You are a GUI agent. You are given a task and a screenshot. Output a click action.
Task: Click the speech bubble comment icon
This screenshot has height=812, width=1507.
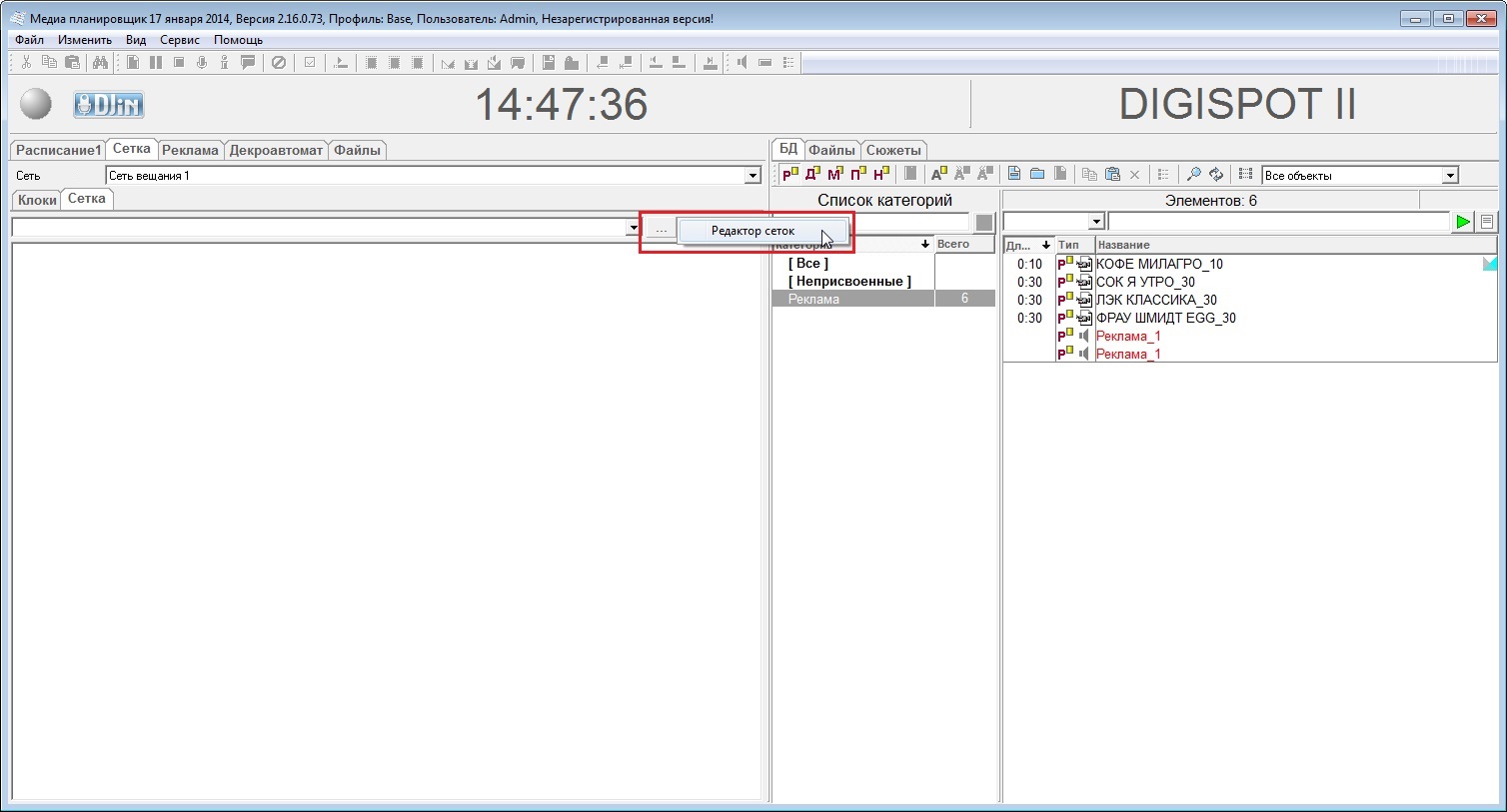pyautogui.click(x=248, y=62)
